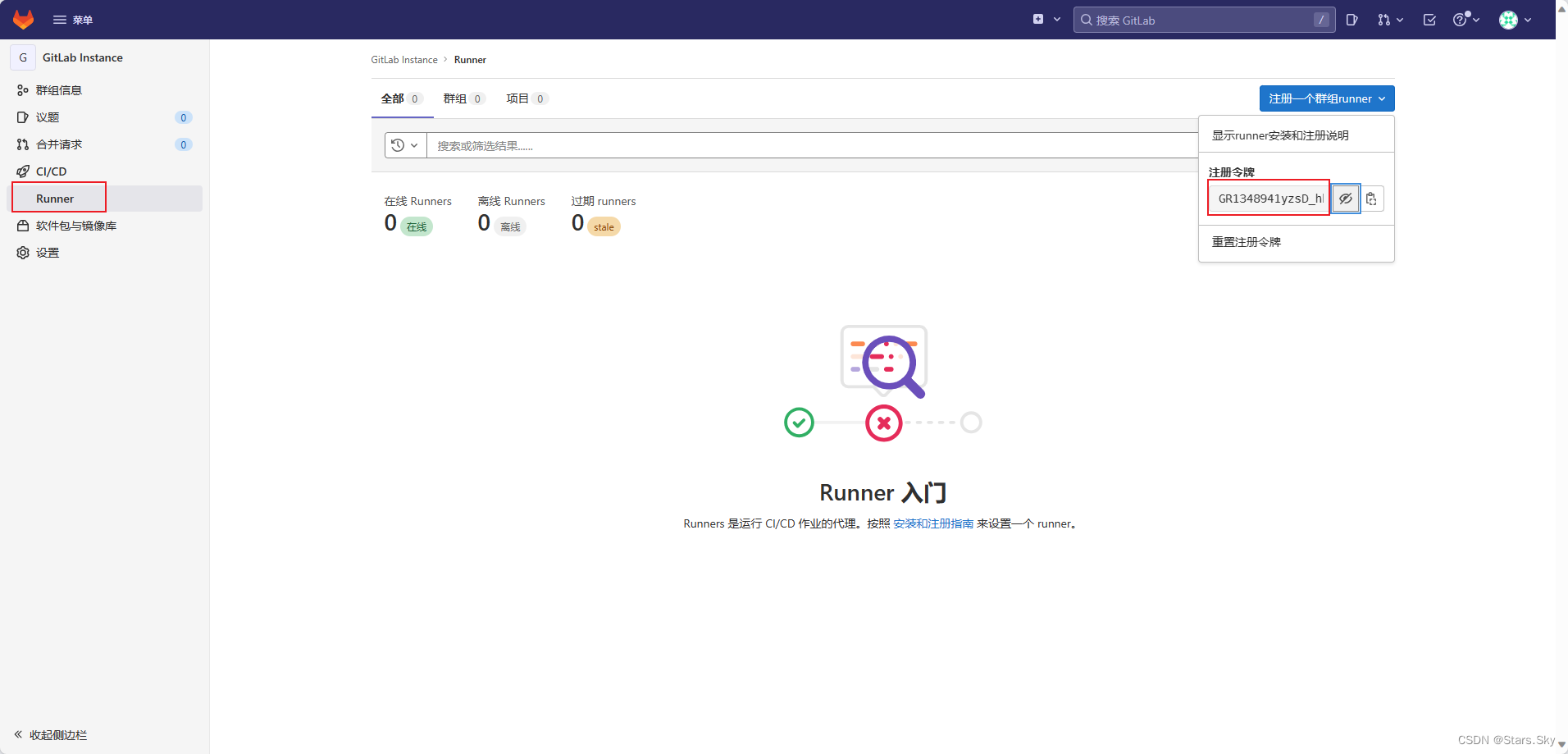Open the 安装和注册指南 link
Viewport: 1568px width, 754px height.
click(x=933, y=523)
